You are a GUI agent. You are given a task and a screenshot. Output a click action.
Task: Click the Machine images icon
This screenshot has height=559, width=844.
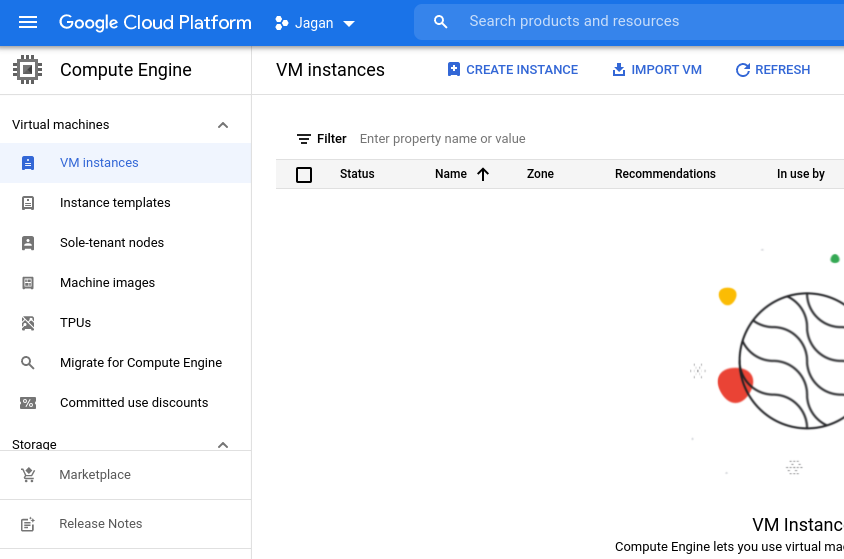point(28,283)
